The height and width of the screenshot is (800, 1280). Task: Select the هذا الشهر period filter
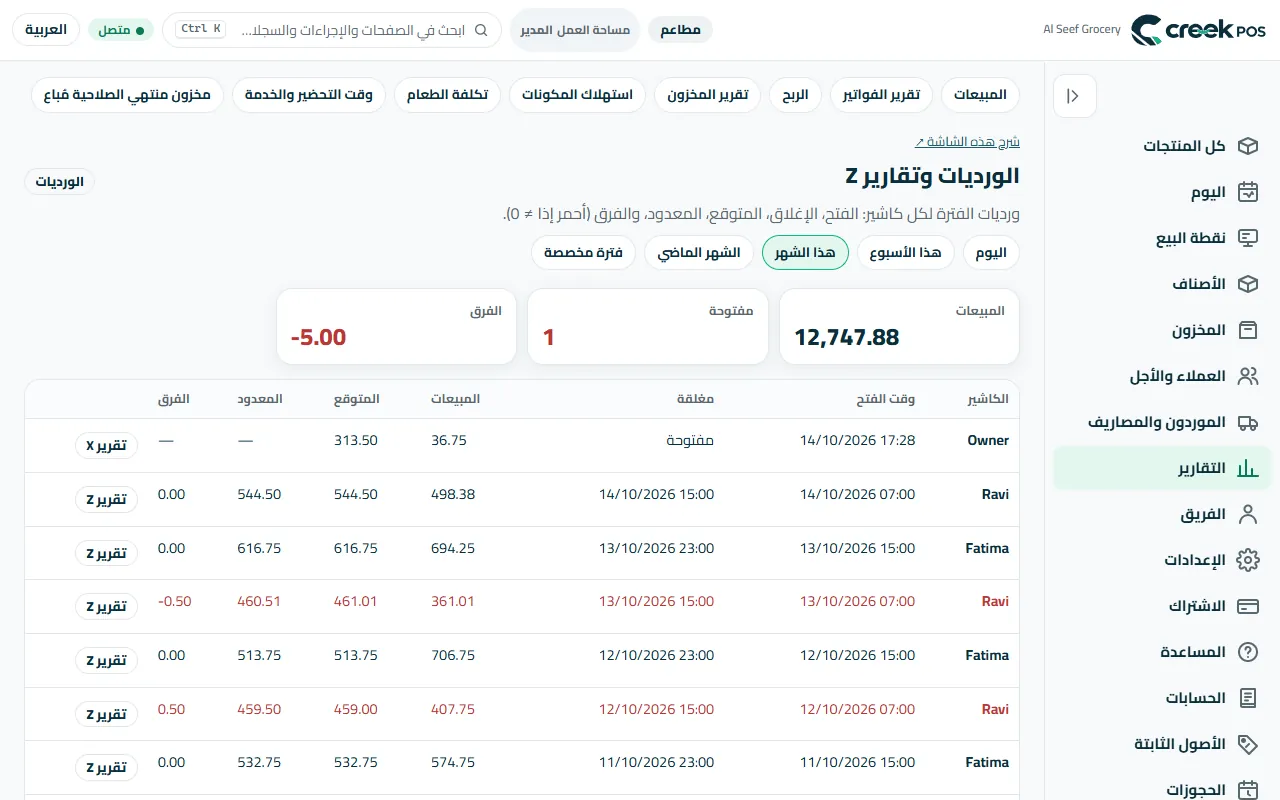[805, 253]
